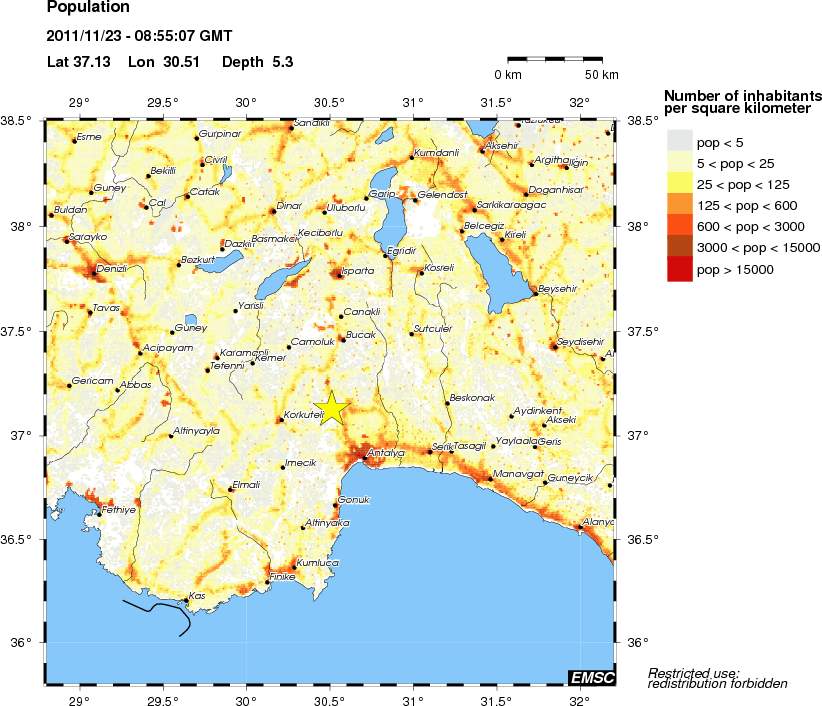Click the yellow star epicenter marker
Image resolution: width=822 pixels, height=706 pixels.
(332, 409)
